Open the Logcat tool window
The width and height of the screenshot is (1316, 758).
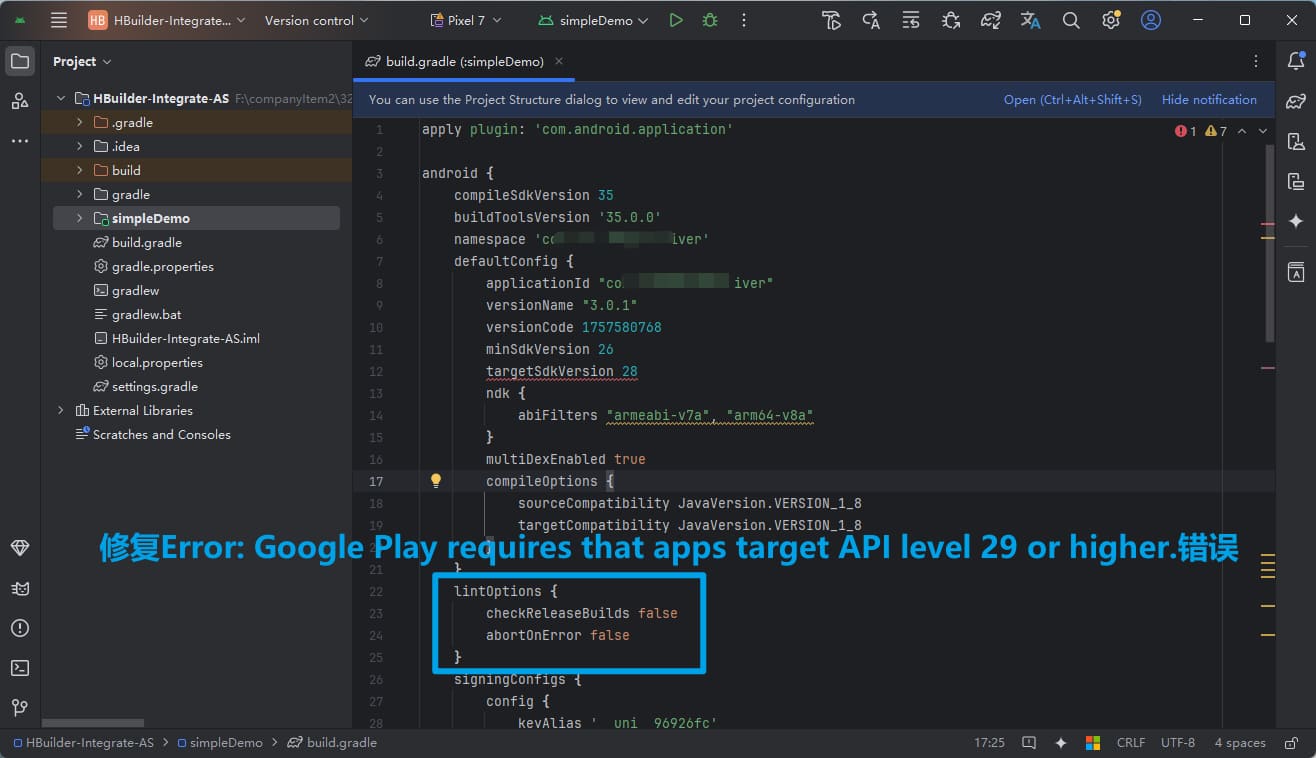click(20, 588)
